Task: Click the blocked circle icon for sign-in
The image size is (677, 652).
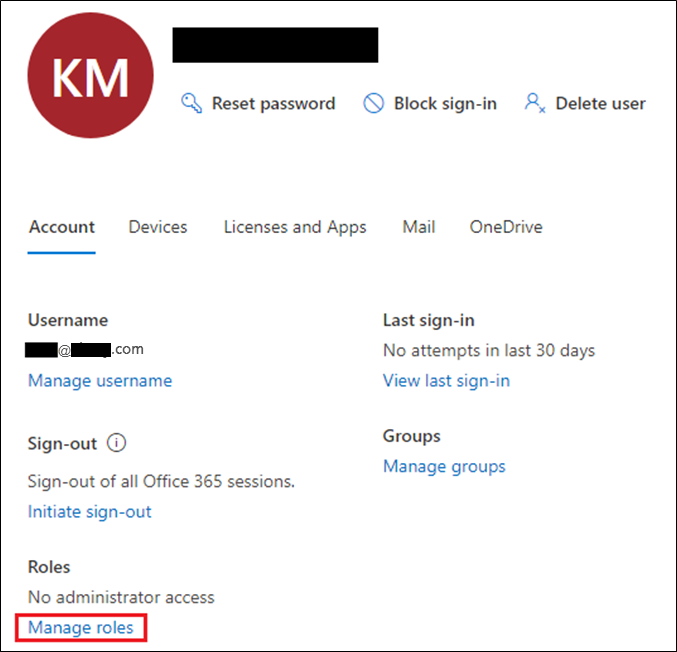Action: pyautogui.click(x=373, y=103)
